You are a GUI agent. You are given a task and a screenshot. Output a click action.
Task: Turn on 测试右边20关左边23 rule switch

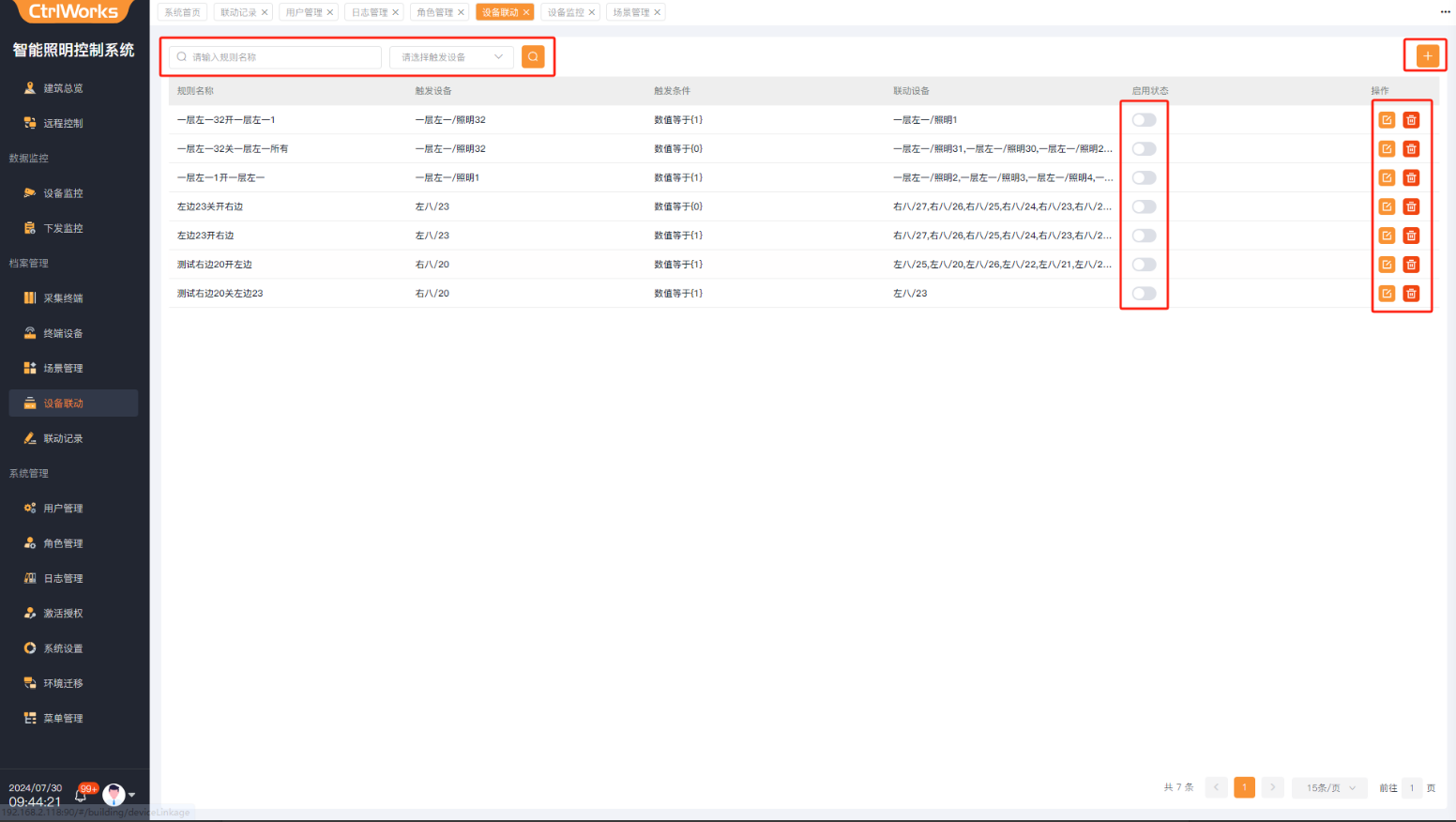(1144, 294)
